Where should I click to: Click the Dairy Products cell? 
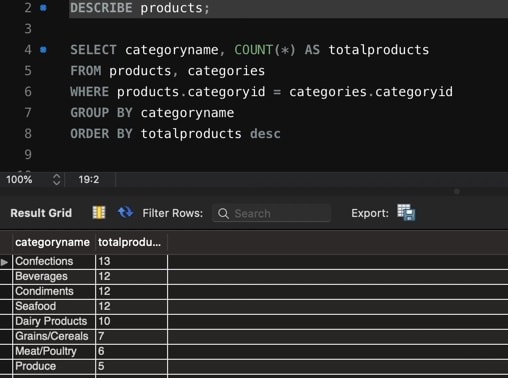54,321
